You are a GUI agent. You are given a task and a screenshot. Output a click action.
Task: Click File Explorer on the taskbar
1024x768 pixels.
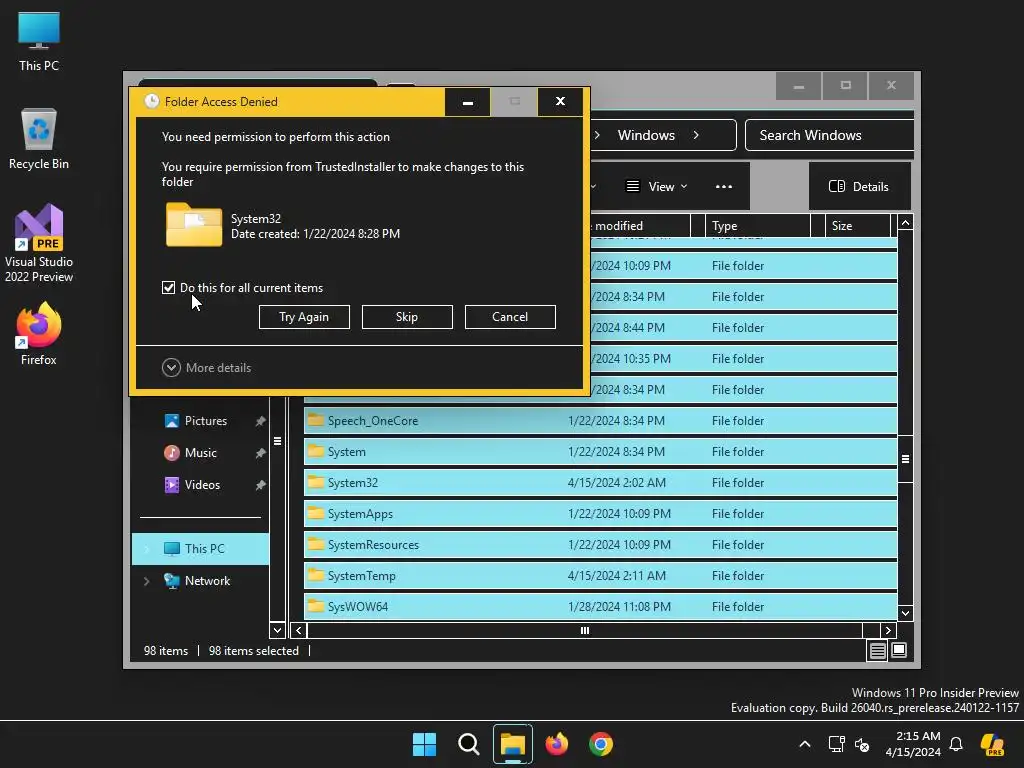coord(513,744)
